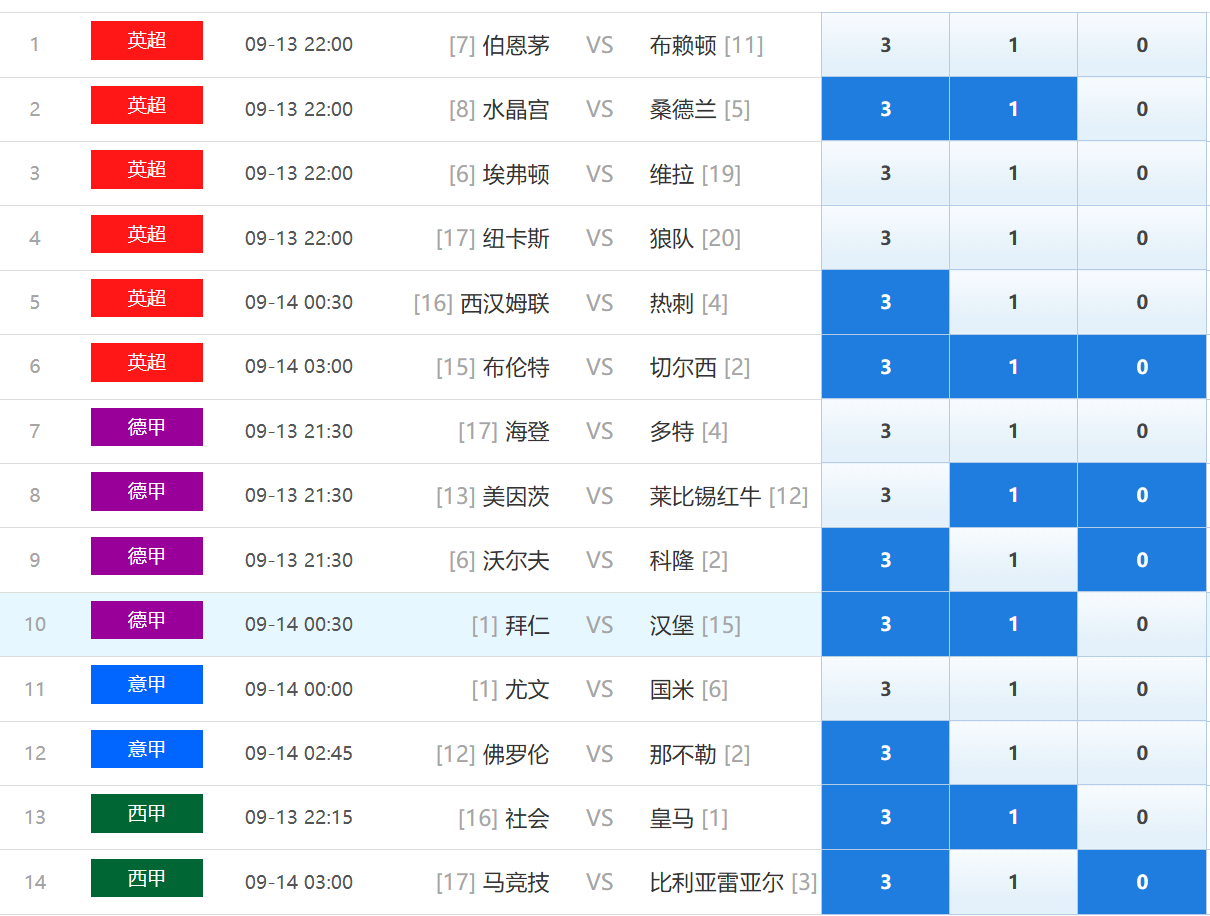Deselect 1 for 拜仁 vs 汉堡
This screenshot has height=916, width=1210.
pyautogui.click(x=1013, y=624)
